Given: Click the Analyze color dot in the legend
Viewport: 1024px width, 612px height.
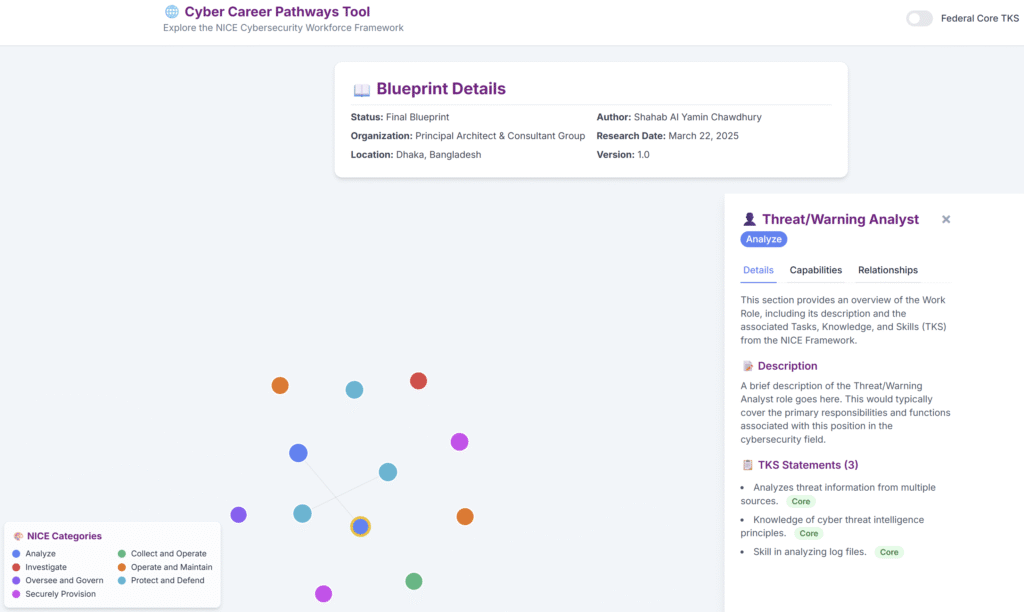Looking at the screenshot, I should 16,554.
